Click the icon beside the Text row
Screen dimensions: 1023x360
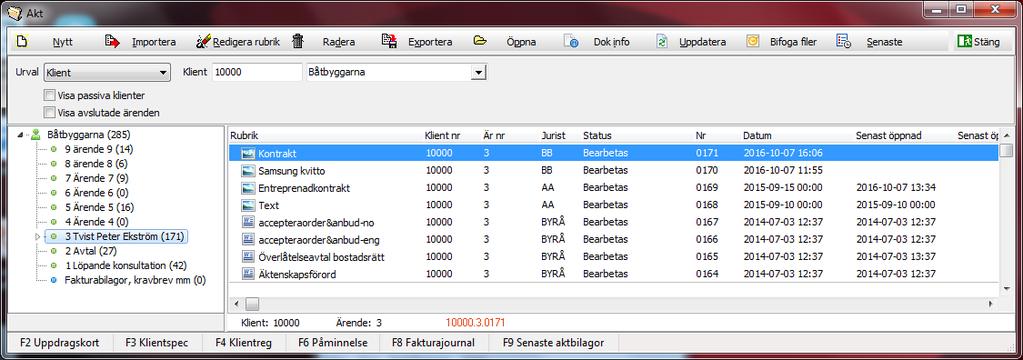pos(248,205)
